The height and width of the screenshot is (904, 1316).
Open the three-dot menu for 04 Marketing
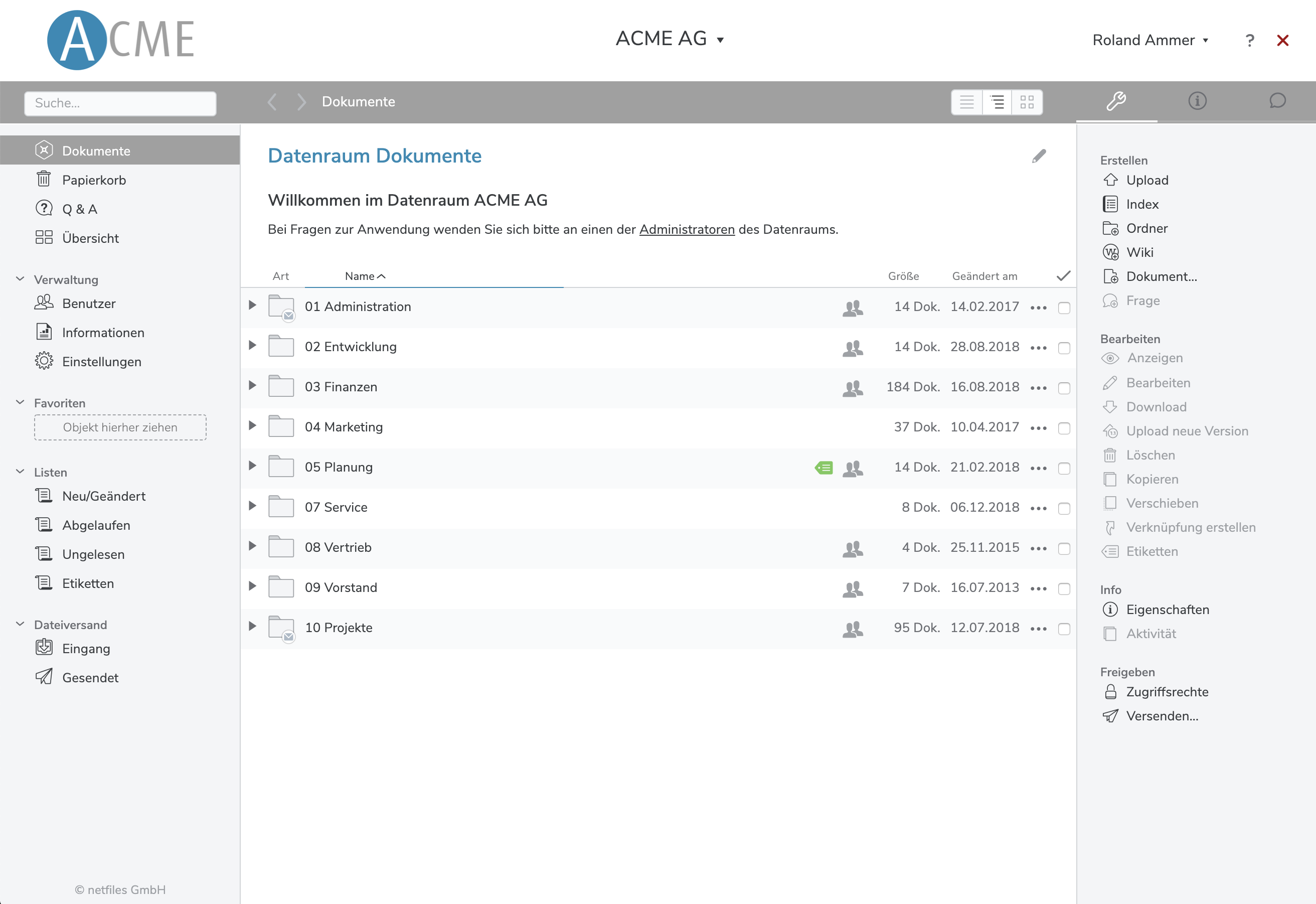(x=1038, y=428)
